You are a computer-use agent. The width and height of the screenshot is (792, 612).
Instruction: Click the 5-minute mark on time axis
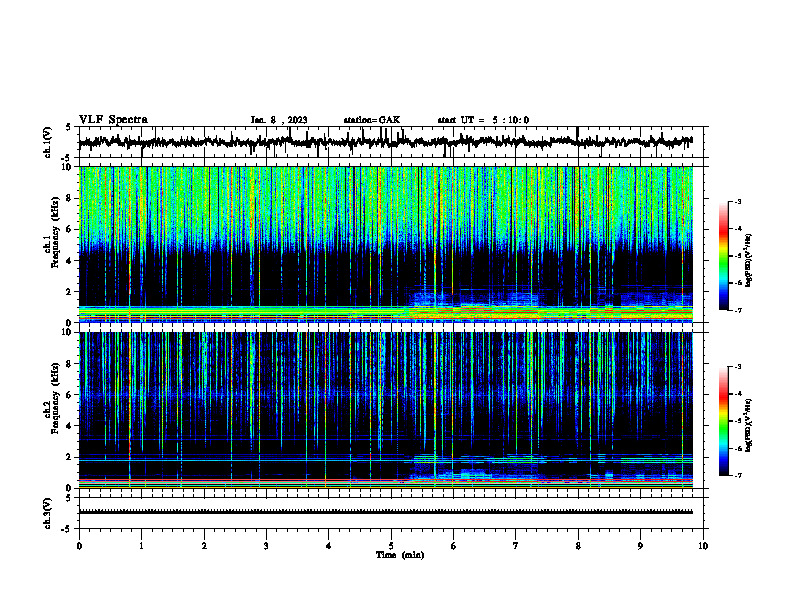click(391, 546)
